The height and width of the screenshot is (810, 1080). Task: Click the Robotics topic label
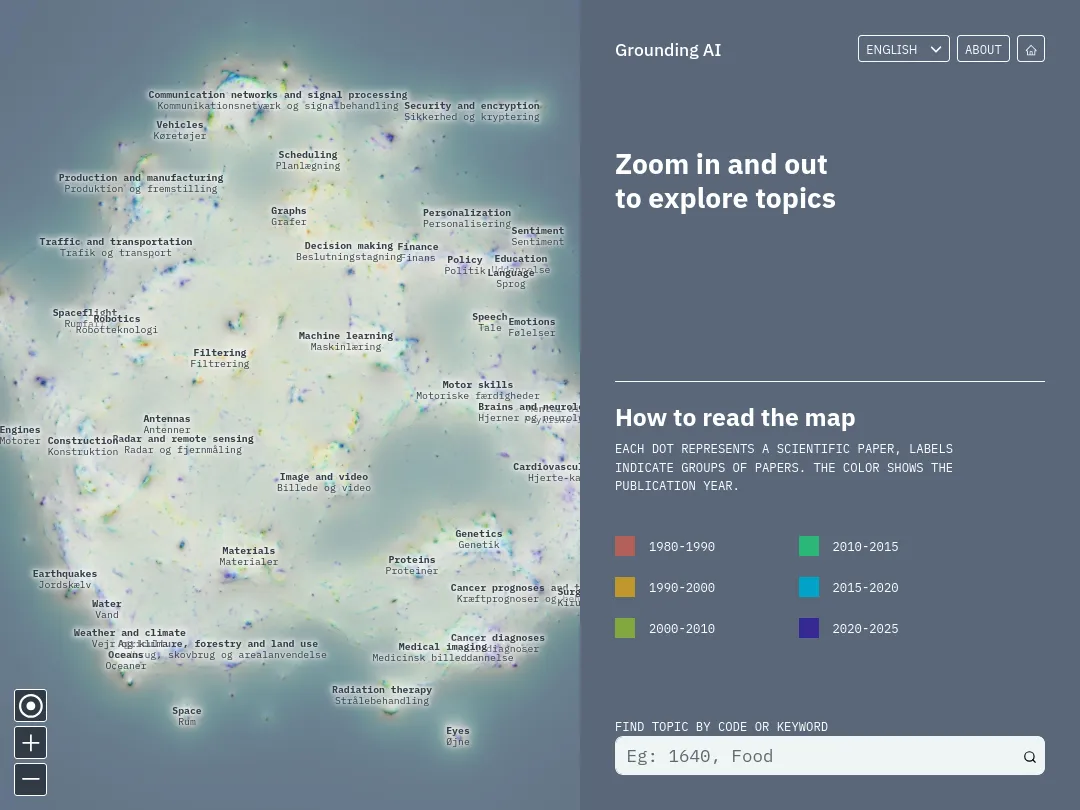click(117, 320)
